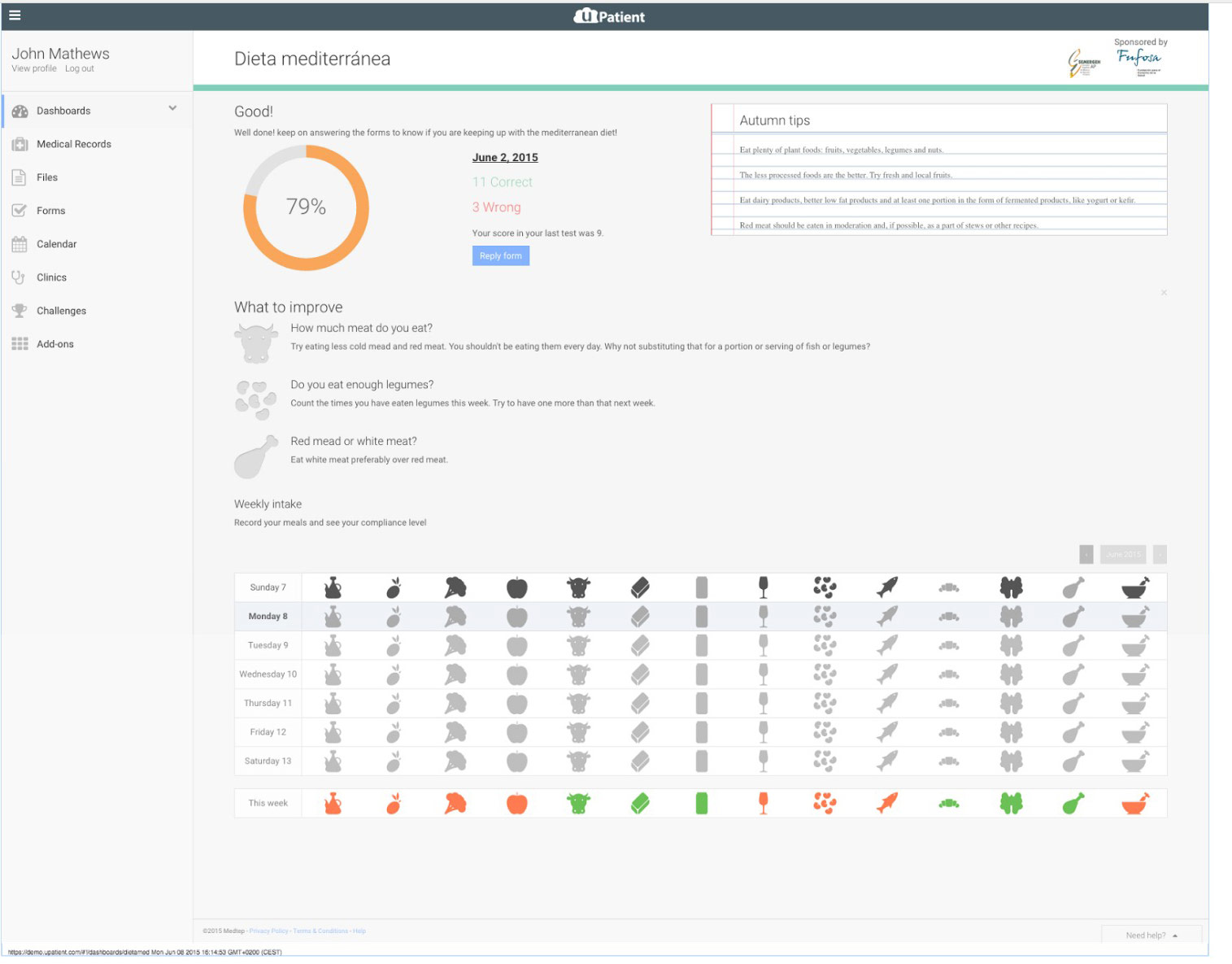1232x964 pixels.
Task: Click the green cow icon in This week row
Action: (x=578, y=803)
